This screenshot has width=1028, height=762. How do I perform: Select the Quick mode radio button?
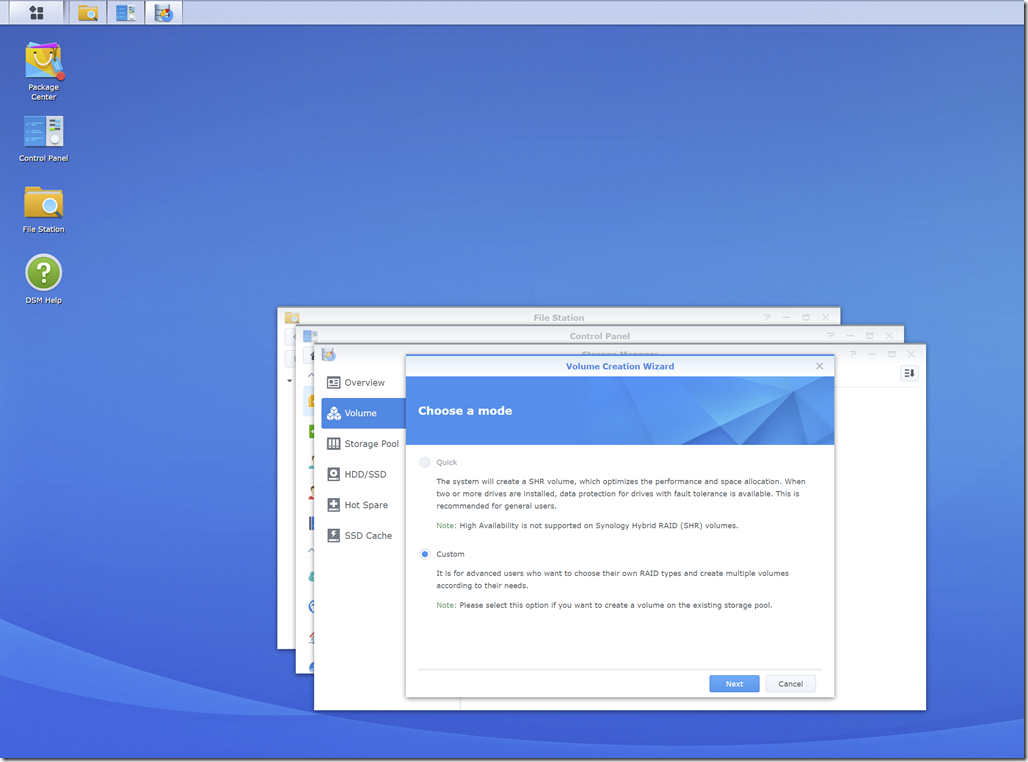pos(425,462)
